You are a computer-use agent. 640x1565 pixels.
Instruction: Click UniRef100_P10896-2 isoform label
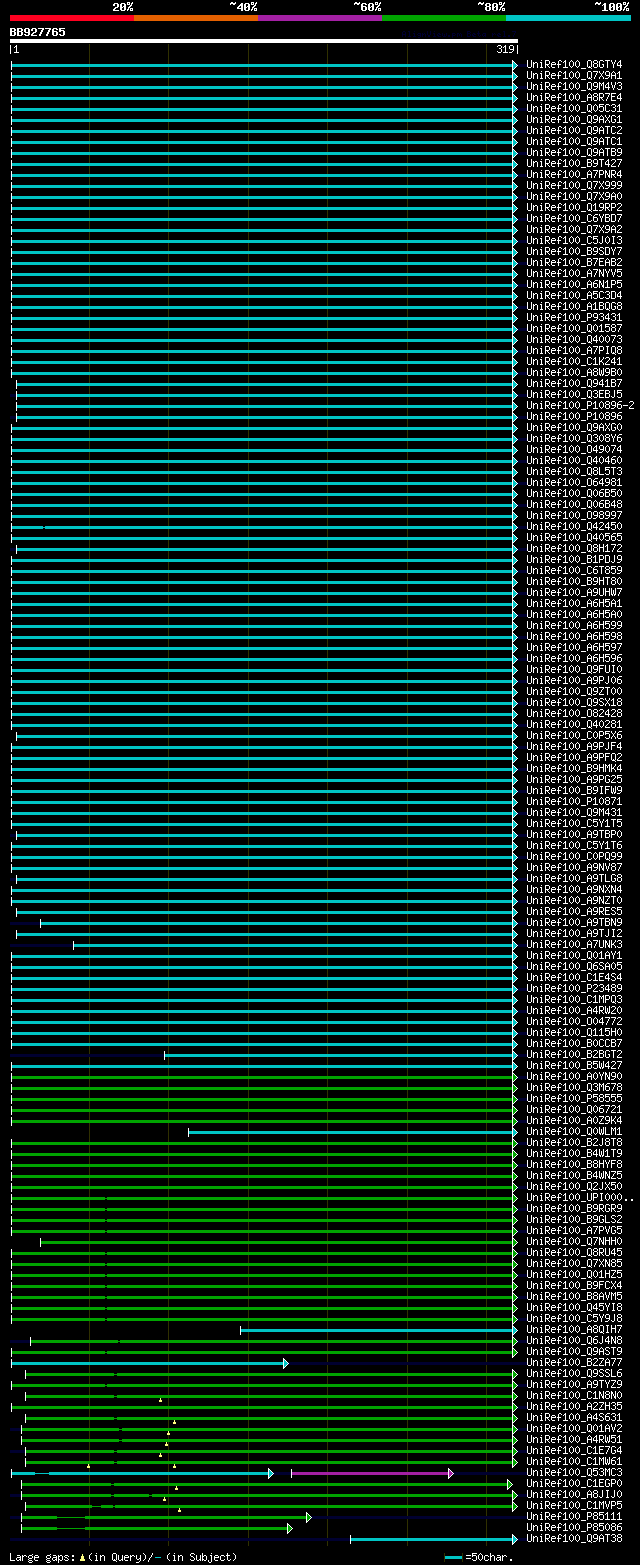click(580, 406)
